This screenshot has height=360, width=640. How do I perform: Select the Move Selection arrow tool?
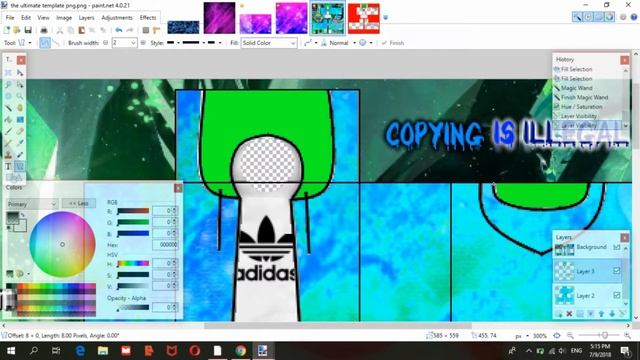(20, 73)
